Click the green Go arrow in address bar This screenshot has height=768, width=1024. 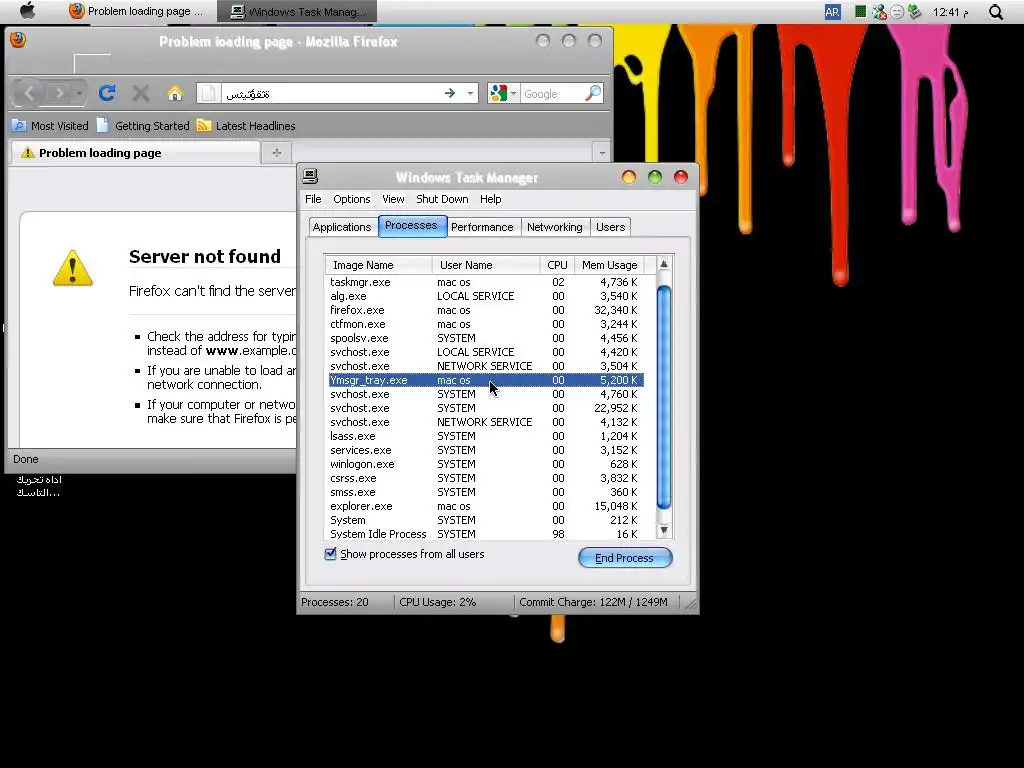click(x=450, y=93)
